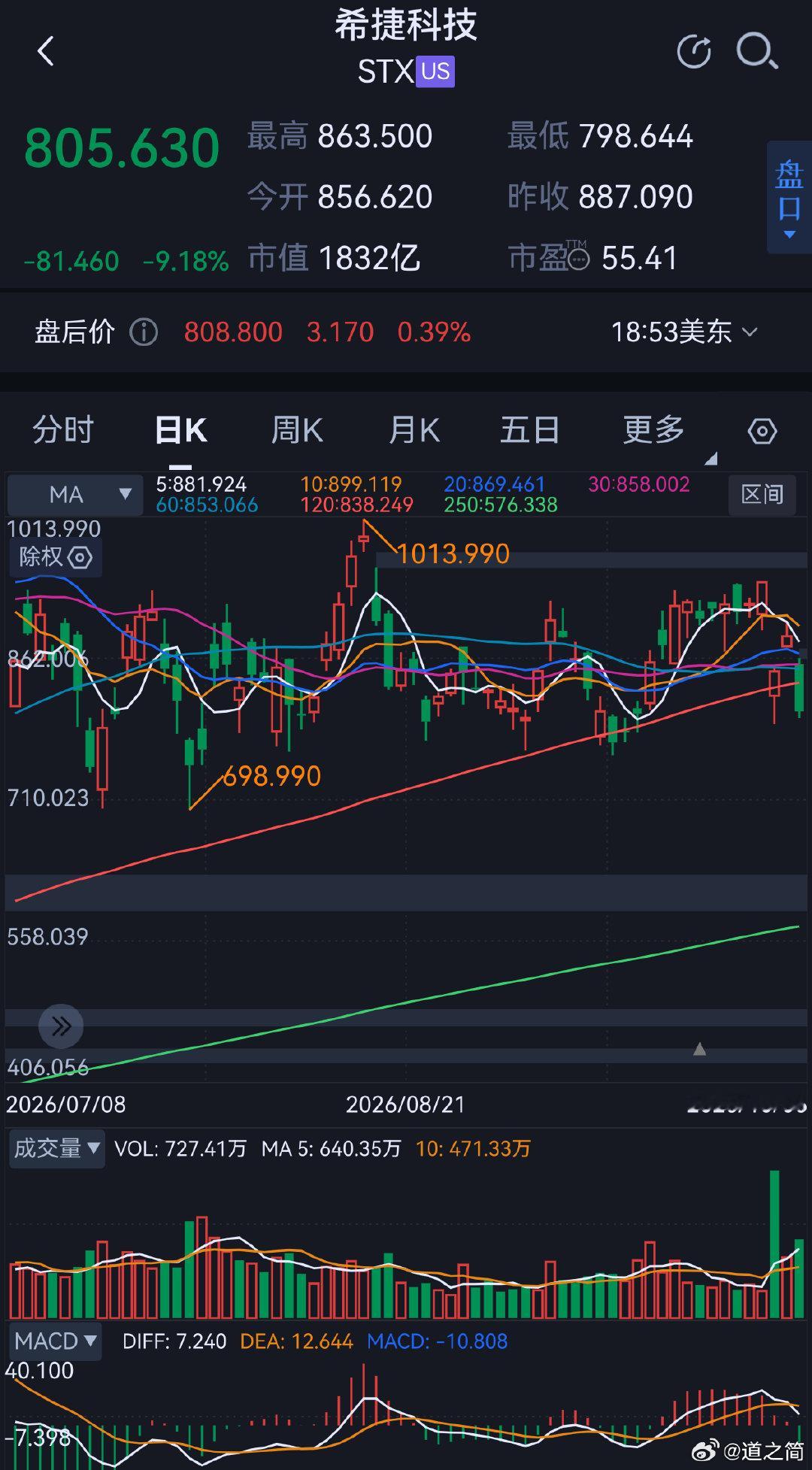Viewport: 812px width, 1470px height.
Task: Toggle the 除权 adjustment button
Action: (55, 558)
